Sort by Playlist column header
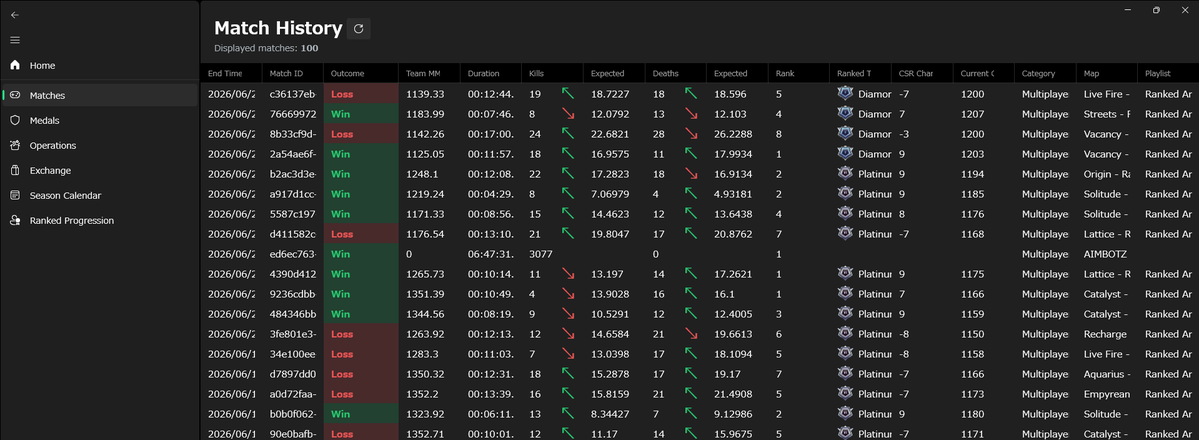This screenshot has height=440, width=1199. (1168, 73)
